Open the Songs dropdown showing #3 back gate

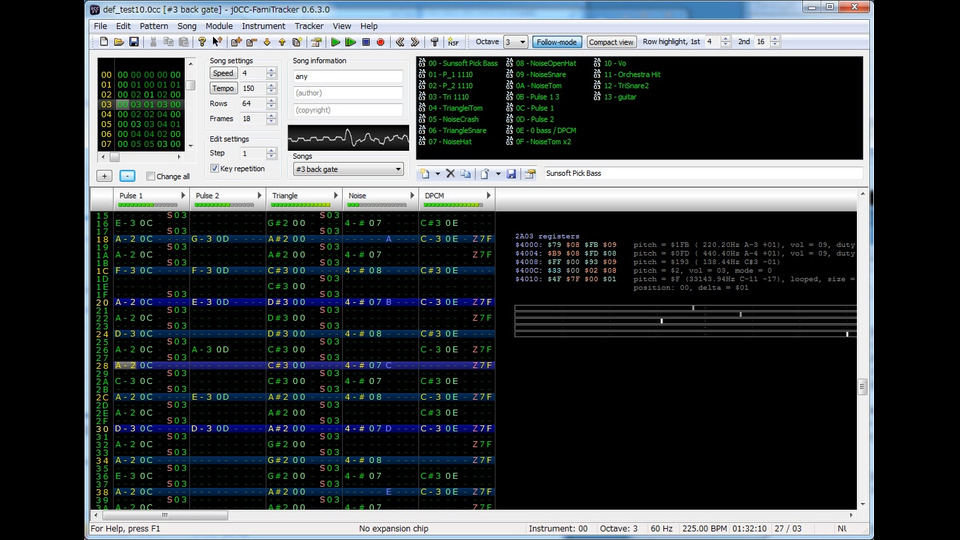click(x=346, y=169)
